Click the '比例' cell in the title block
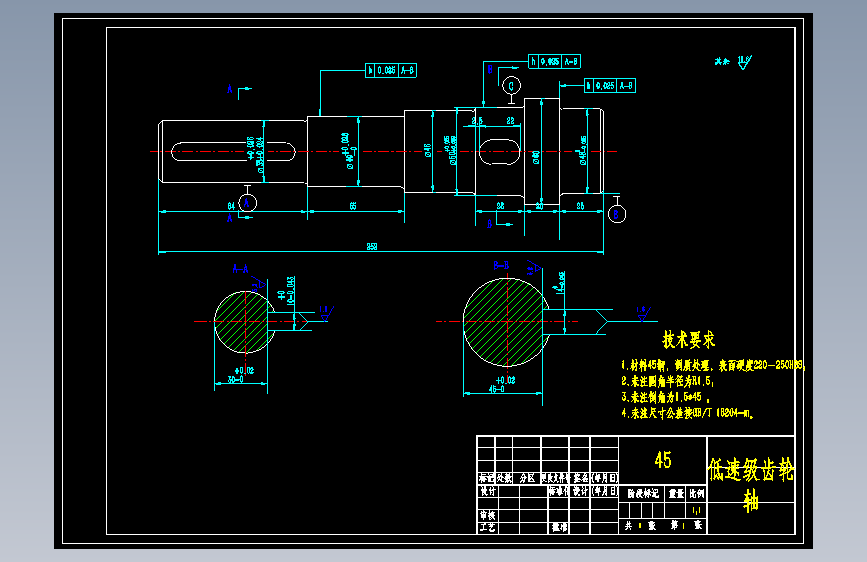This screenshot has height=562, width=867. click(697, 493)
